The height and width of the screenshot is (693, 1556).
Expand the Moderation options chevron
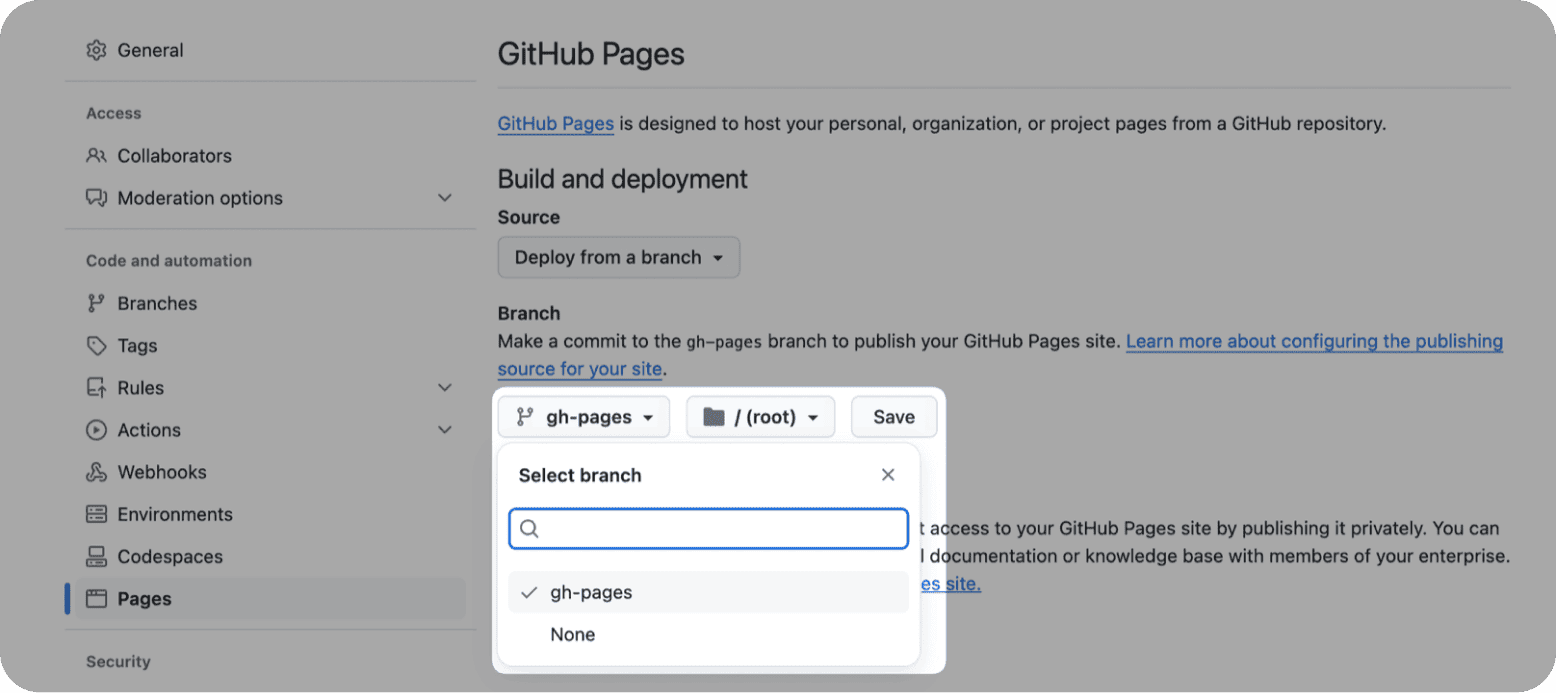445,198
